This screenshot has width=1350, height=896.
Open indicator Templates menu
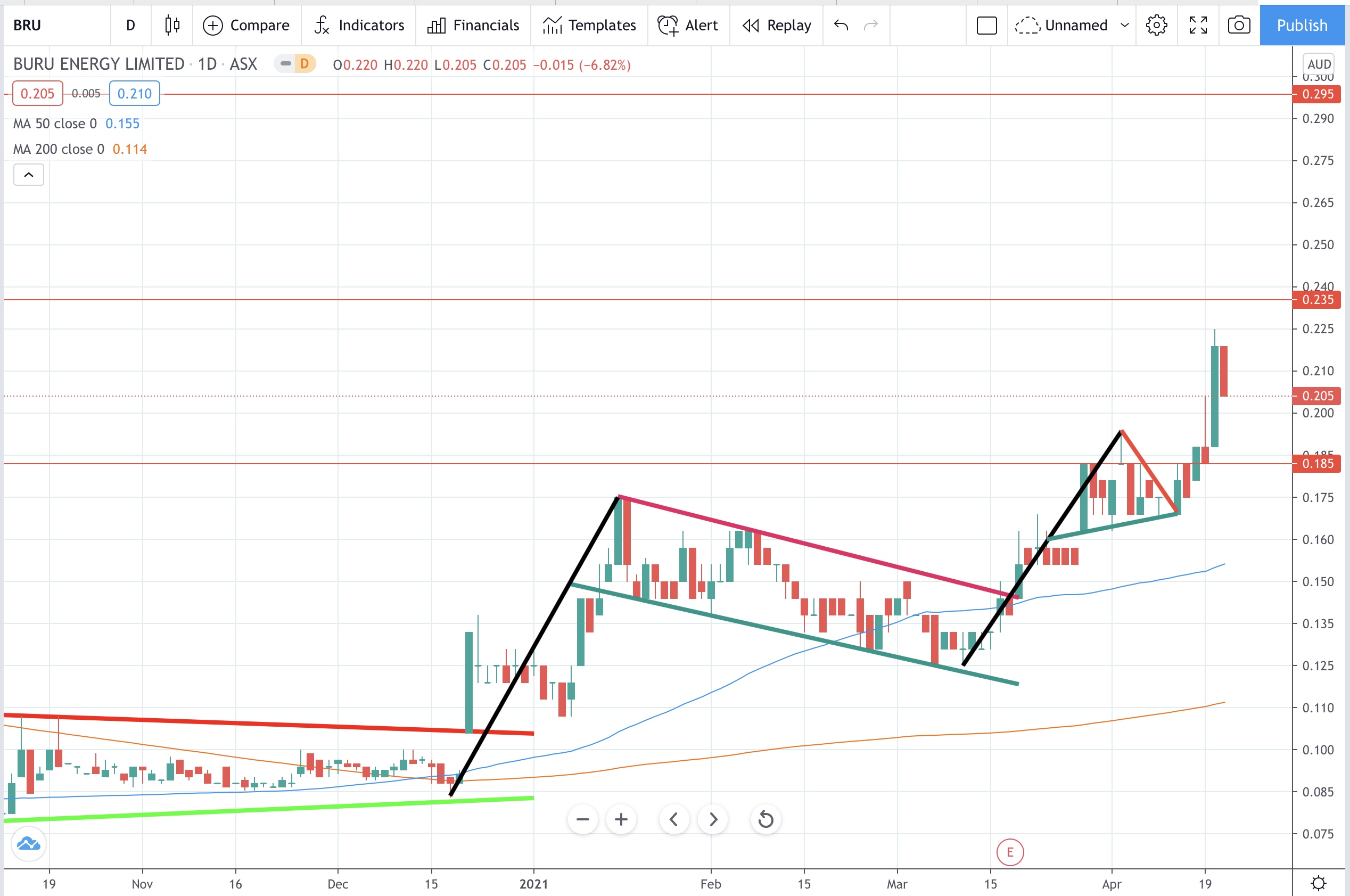click(589, 25)
